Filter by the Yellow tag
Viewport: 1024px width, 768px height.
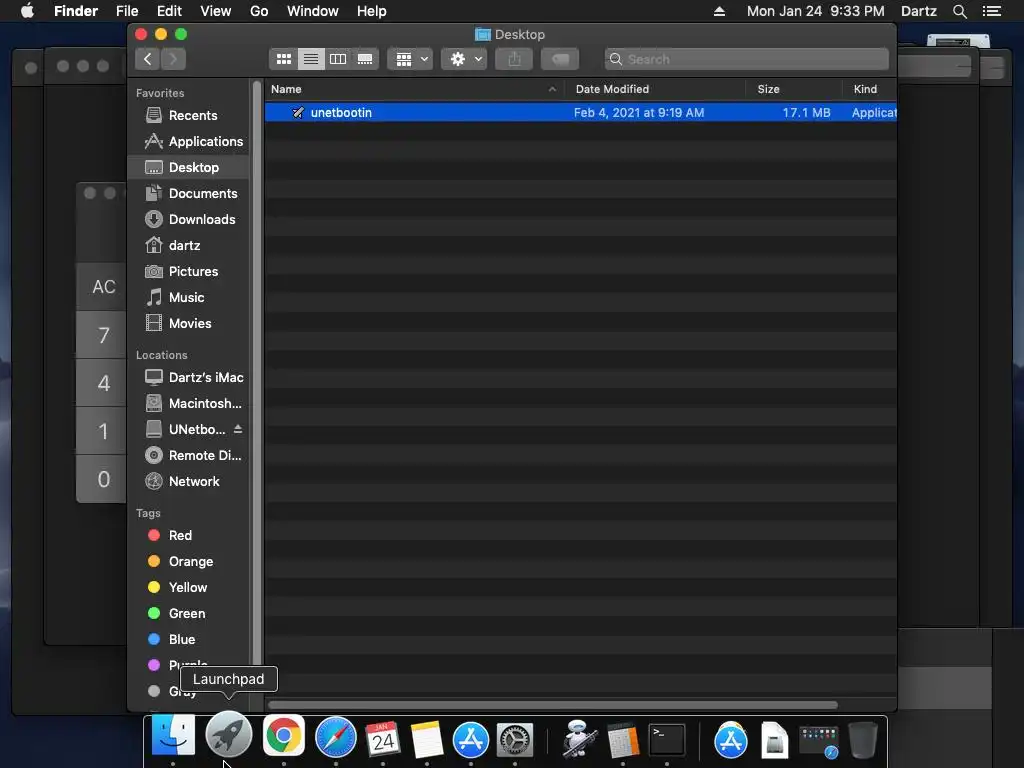click(x=189, y=587)
